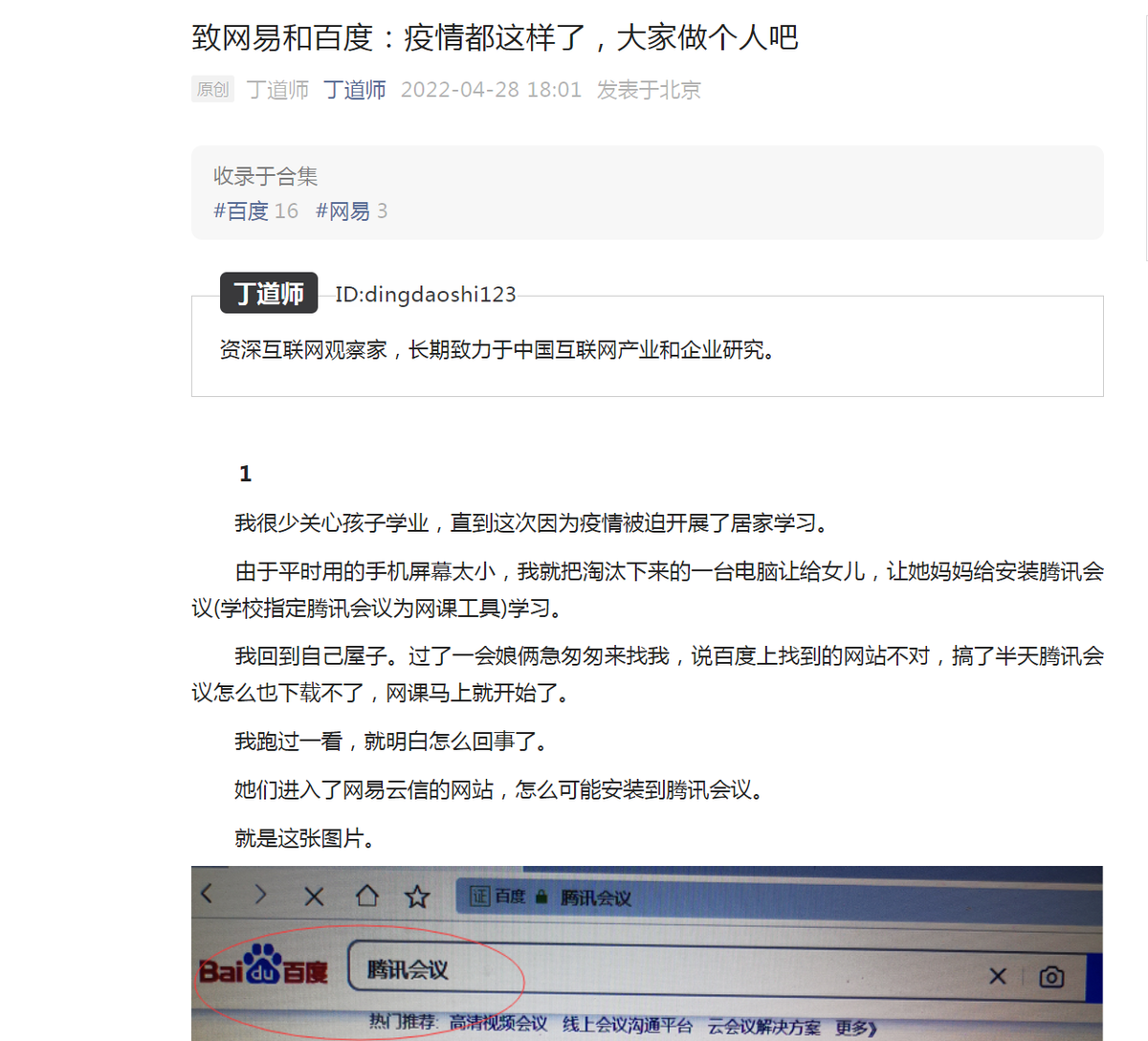Screen dimensions: 1148x1041
Task: Click the gray 丁道师 author name
Action: click(277, 90)
